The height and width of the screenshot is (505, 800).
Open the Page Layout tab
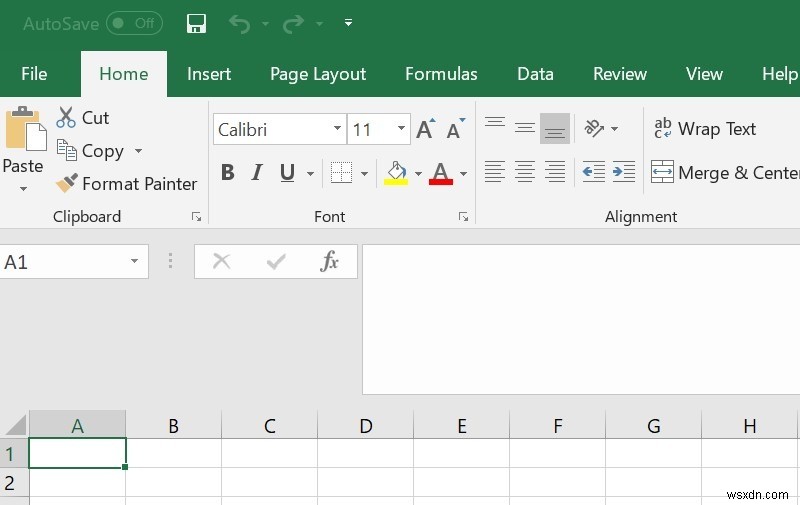pos(318,74)
